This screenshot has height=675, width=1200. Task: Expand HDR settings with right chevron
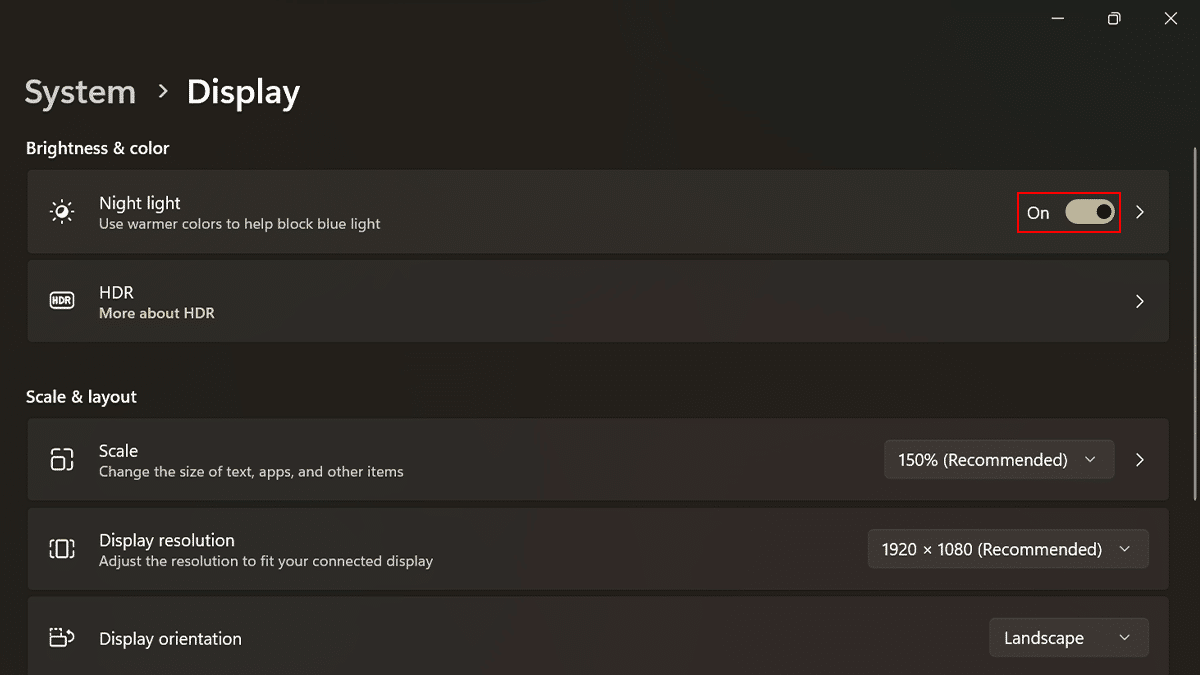tap(1140, 301)
